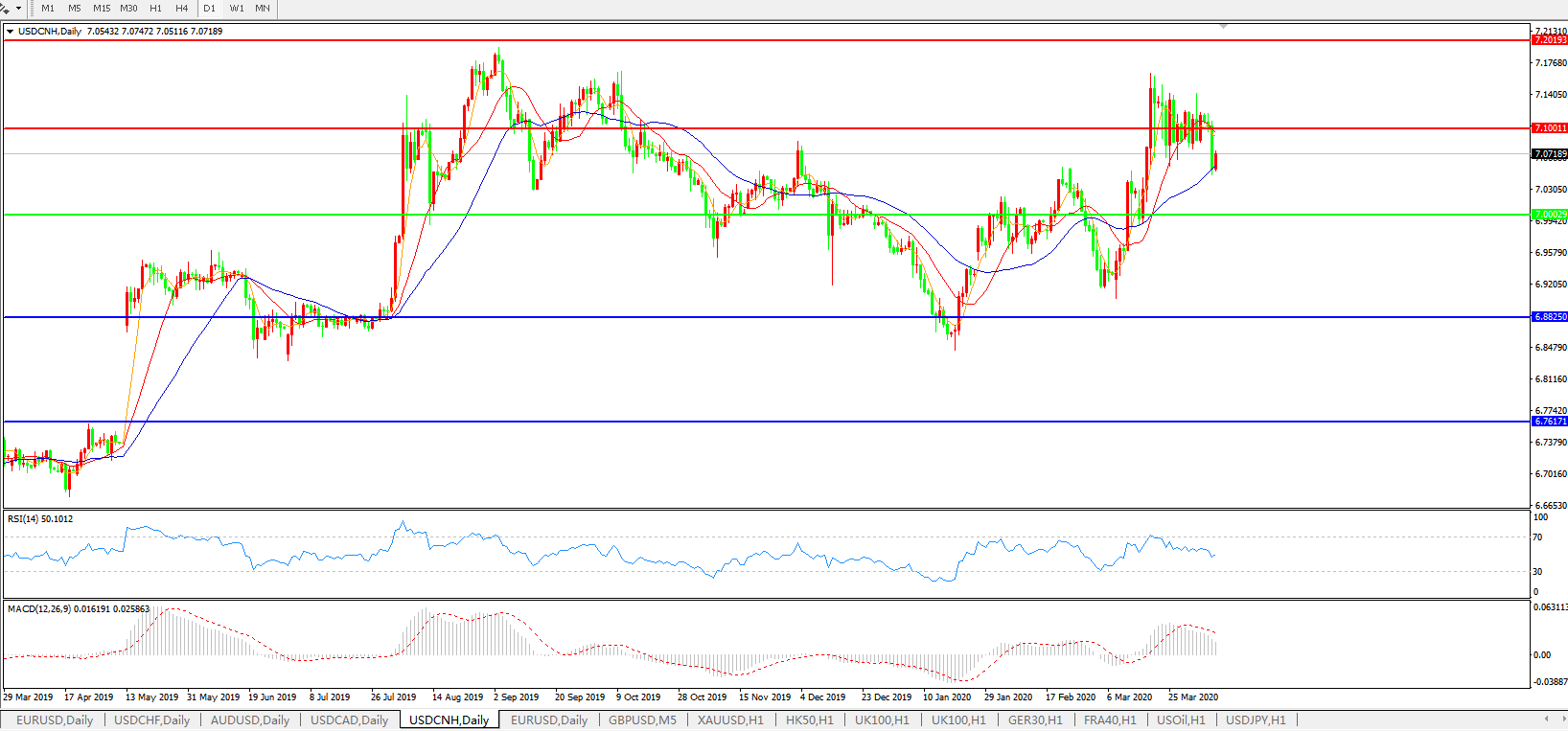
Task: Choose the W1 weekly timeframe
Action: pos(237,8)
